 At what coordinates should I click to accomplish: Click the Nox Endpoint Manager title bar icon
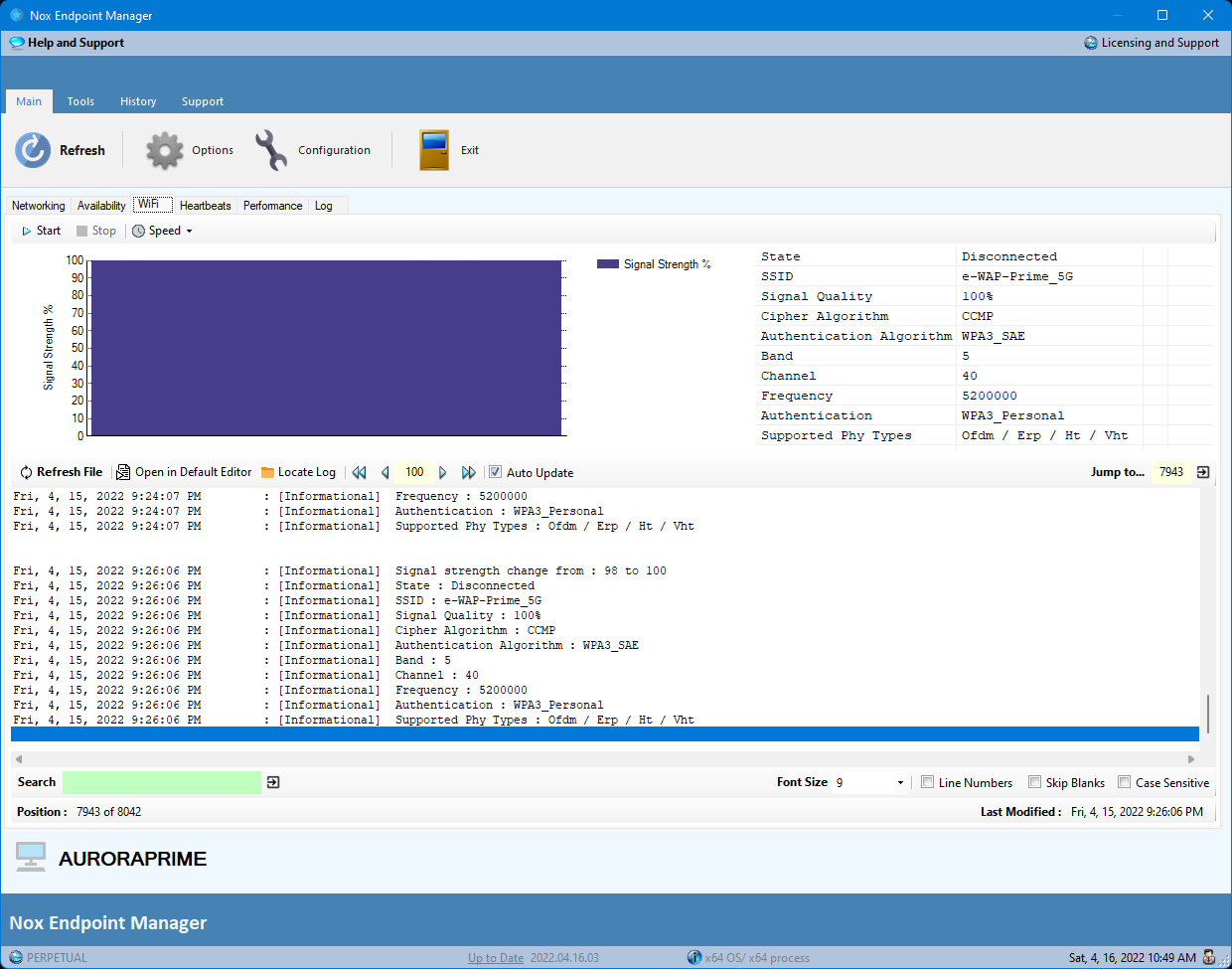tap(17, 15)
